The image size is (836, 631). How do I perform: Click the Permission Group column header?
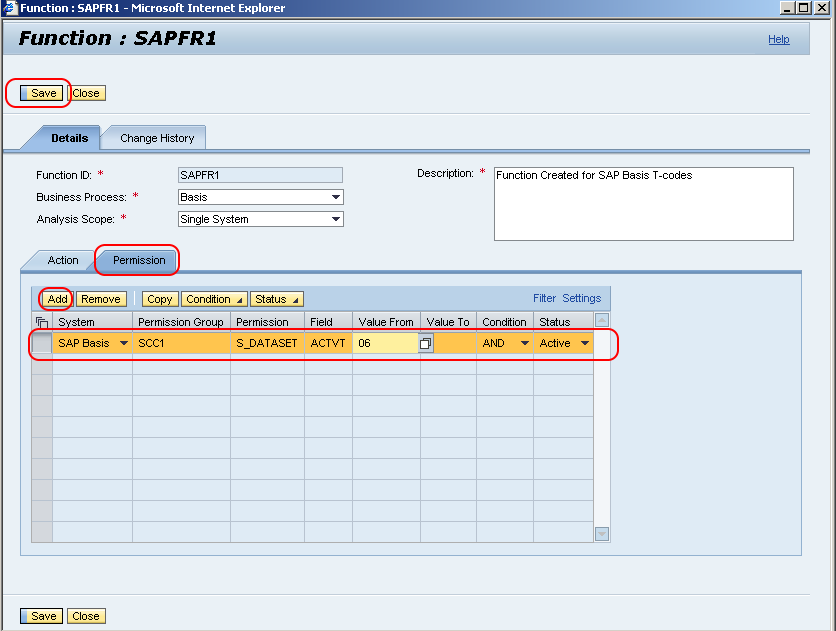coord(181,322)
